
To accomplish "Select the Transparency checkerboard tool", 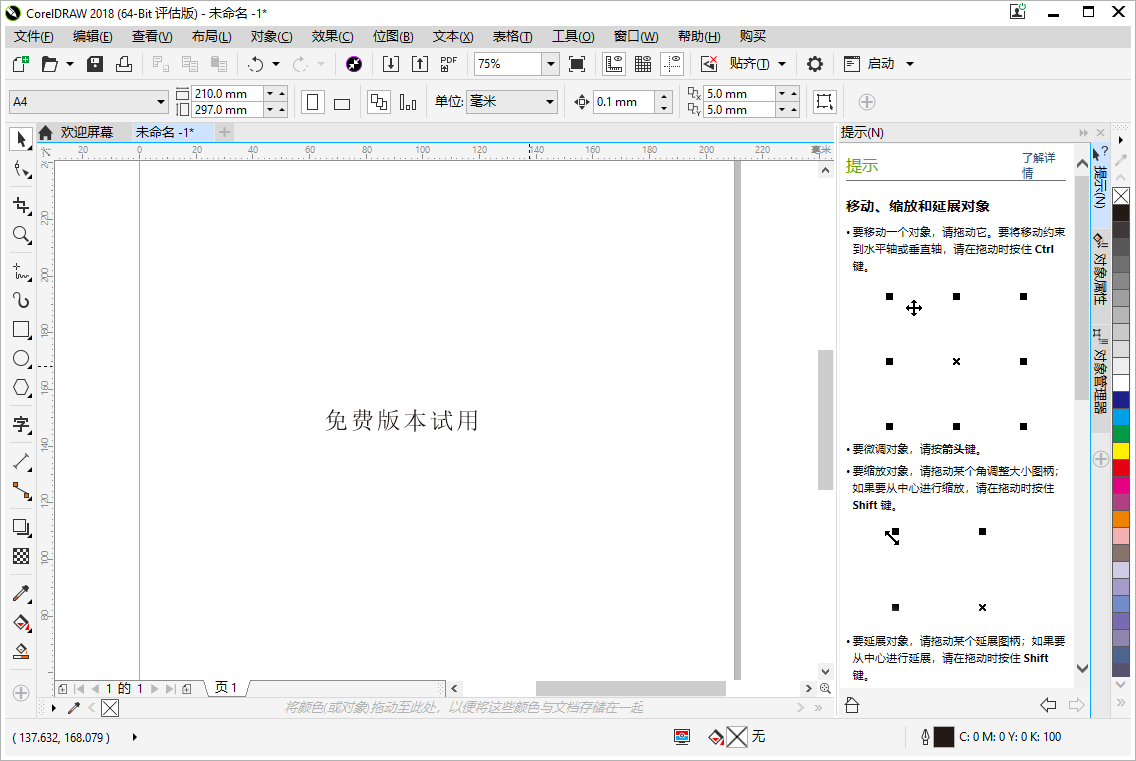I will point(21,556).
